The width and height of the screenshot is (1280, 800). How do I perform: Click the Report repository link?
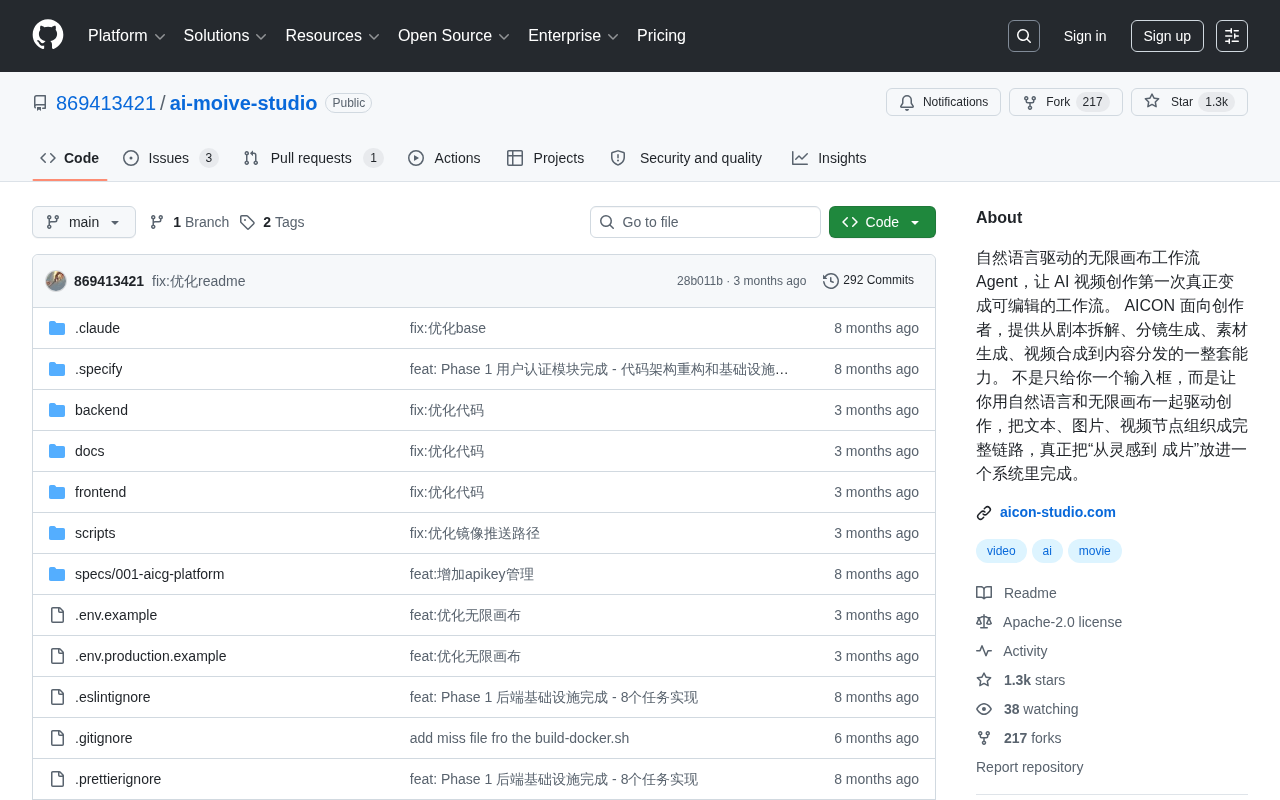(x=1029, y=767)
